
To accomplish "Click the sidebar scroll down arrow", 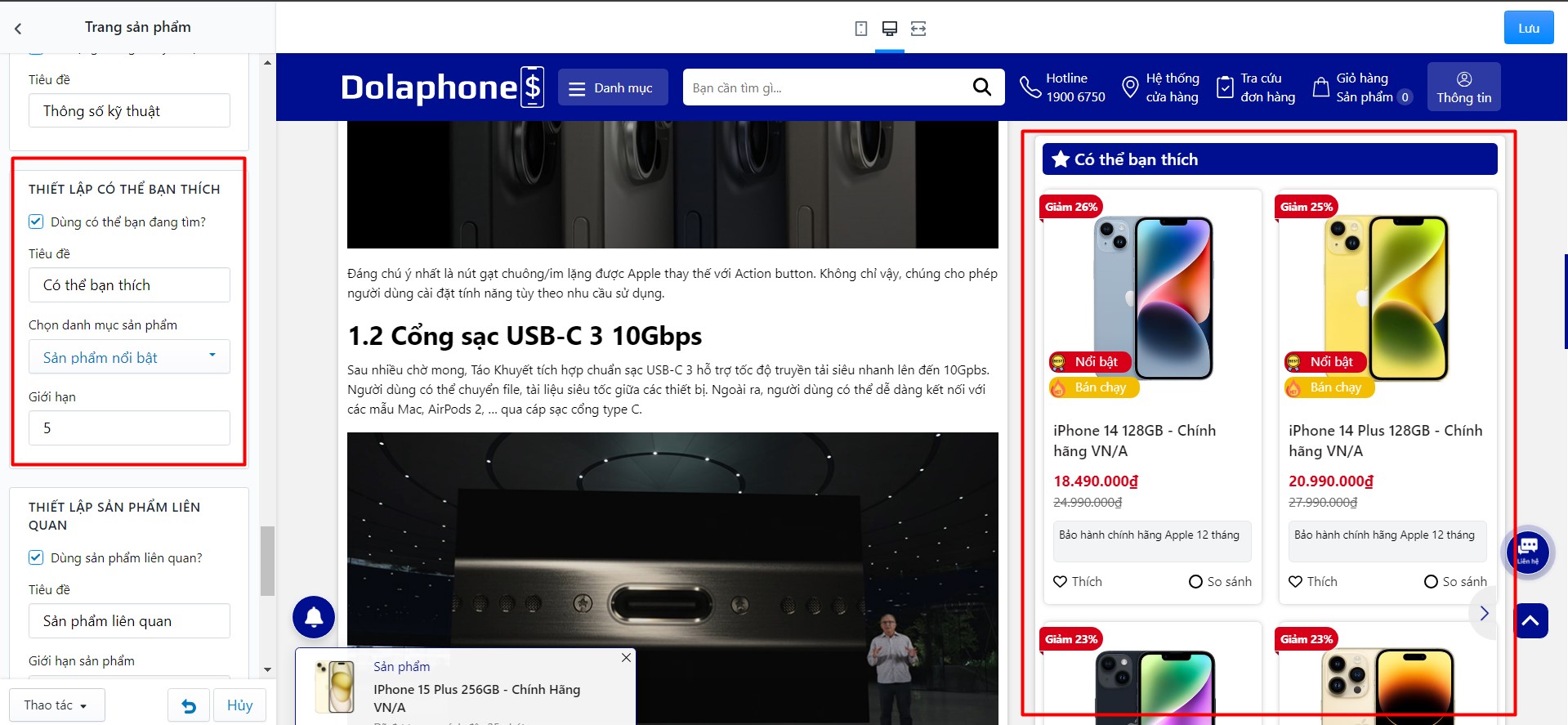I will point(267,669).
